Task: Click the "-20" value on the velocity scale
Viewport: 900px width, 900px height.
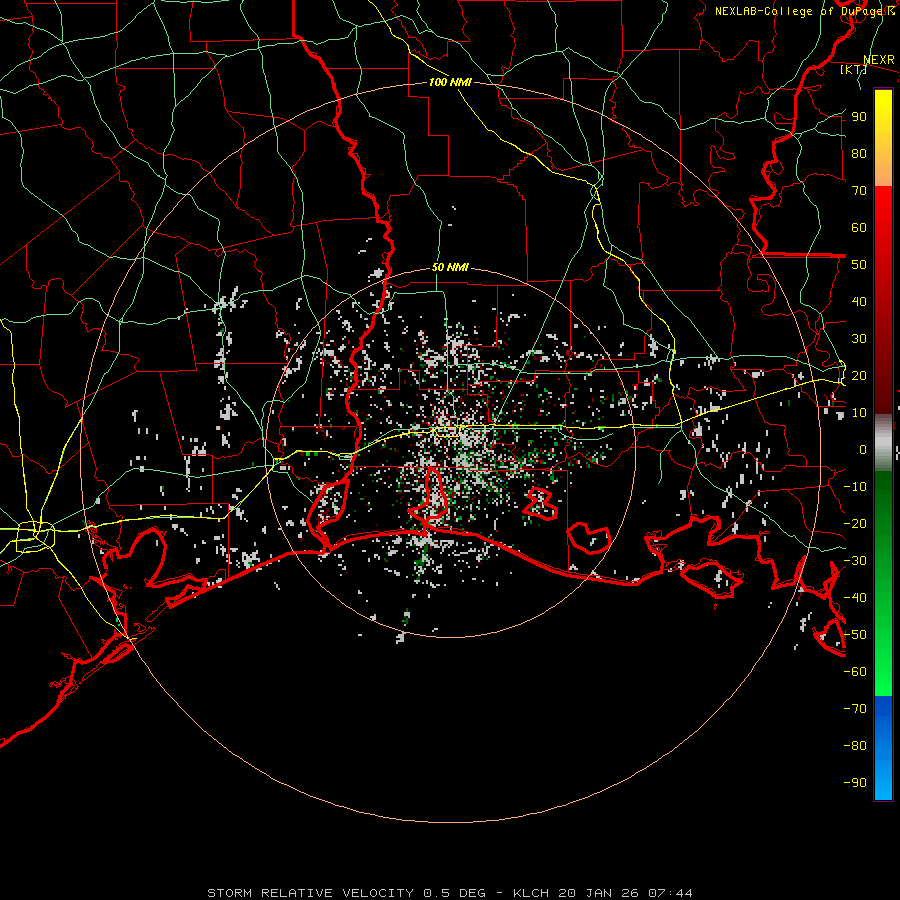Action: coord(855,524)
